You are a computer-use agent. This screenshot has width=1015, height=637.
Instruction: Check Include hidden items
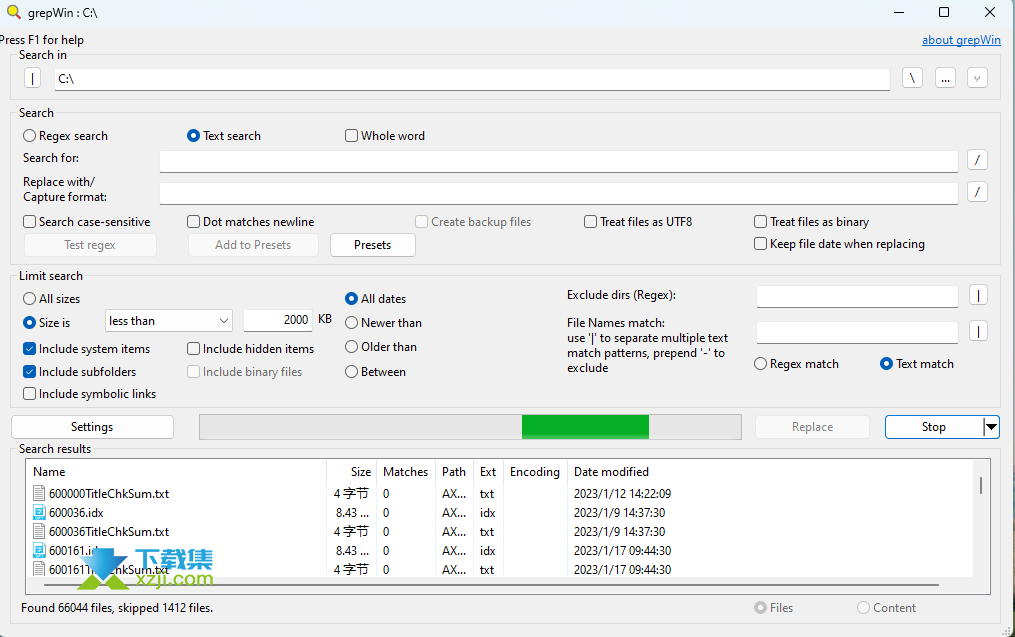[x=193, y=349]
